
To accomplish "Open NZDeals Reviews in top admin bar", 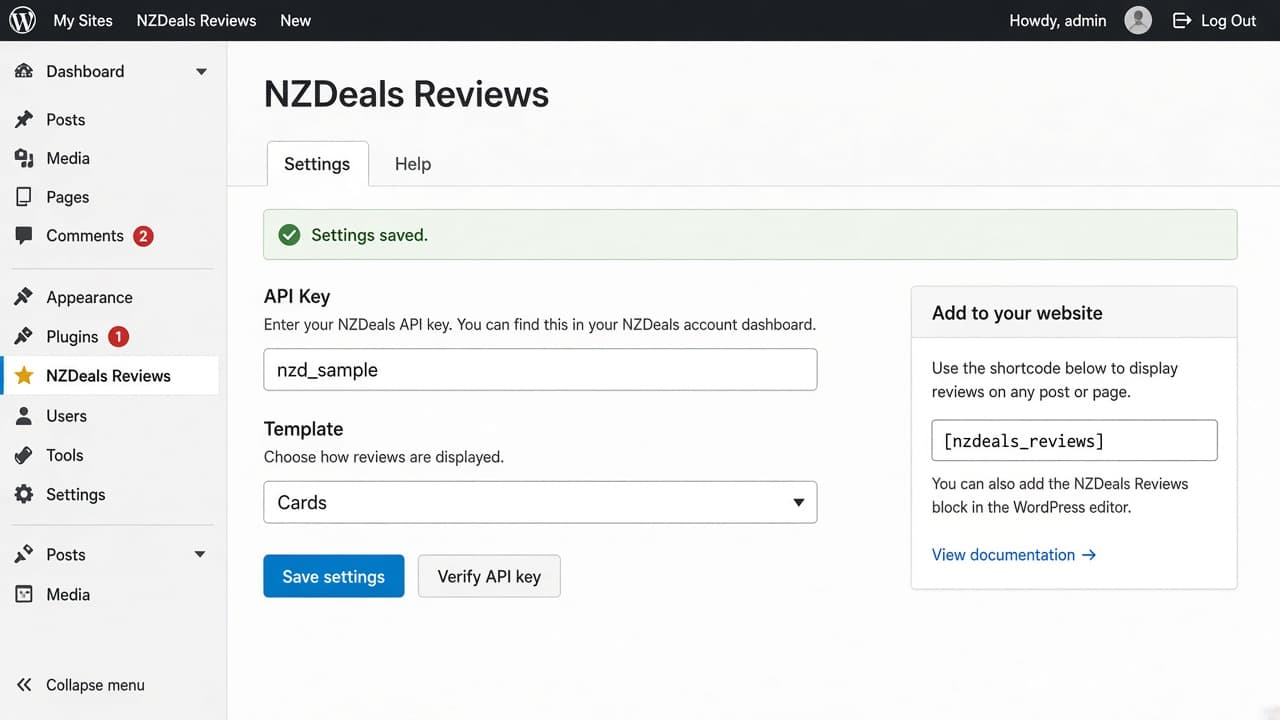I will pos(196,20).
